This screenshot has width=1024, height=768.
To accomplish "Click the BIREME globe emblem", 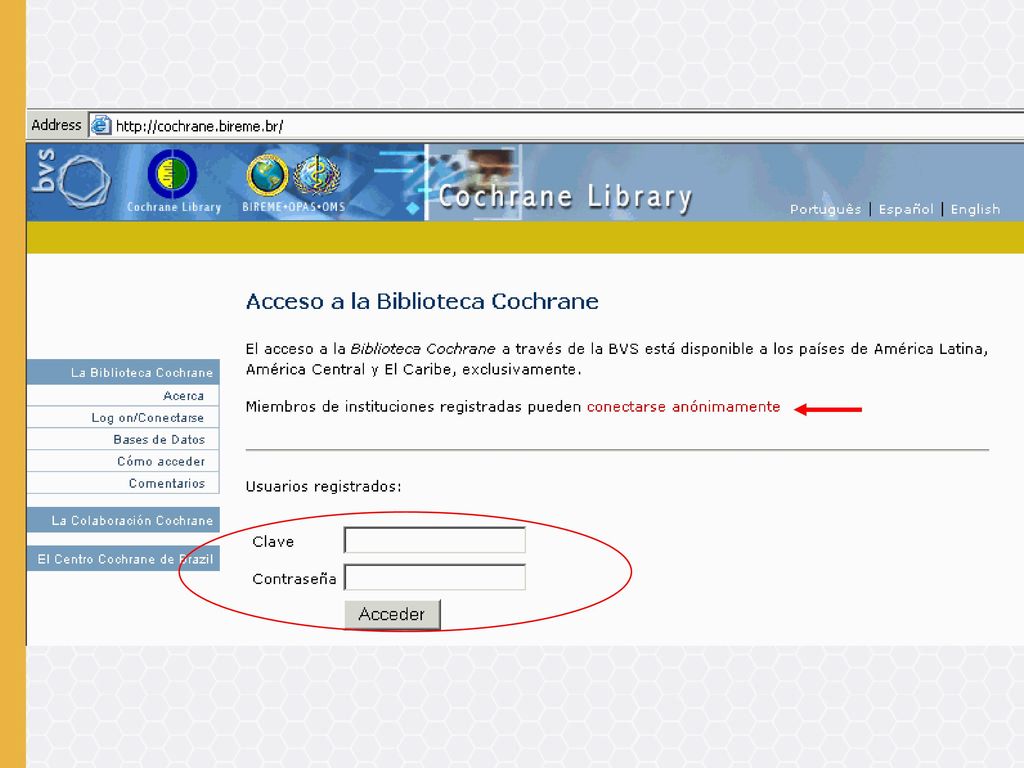I will pyautogui.click(x=267, y=175).
